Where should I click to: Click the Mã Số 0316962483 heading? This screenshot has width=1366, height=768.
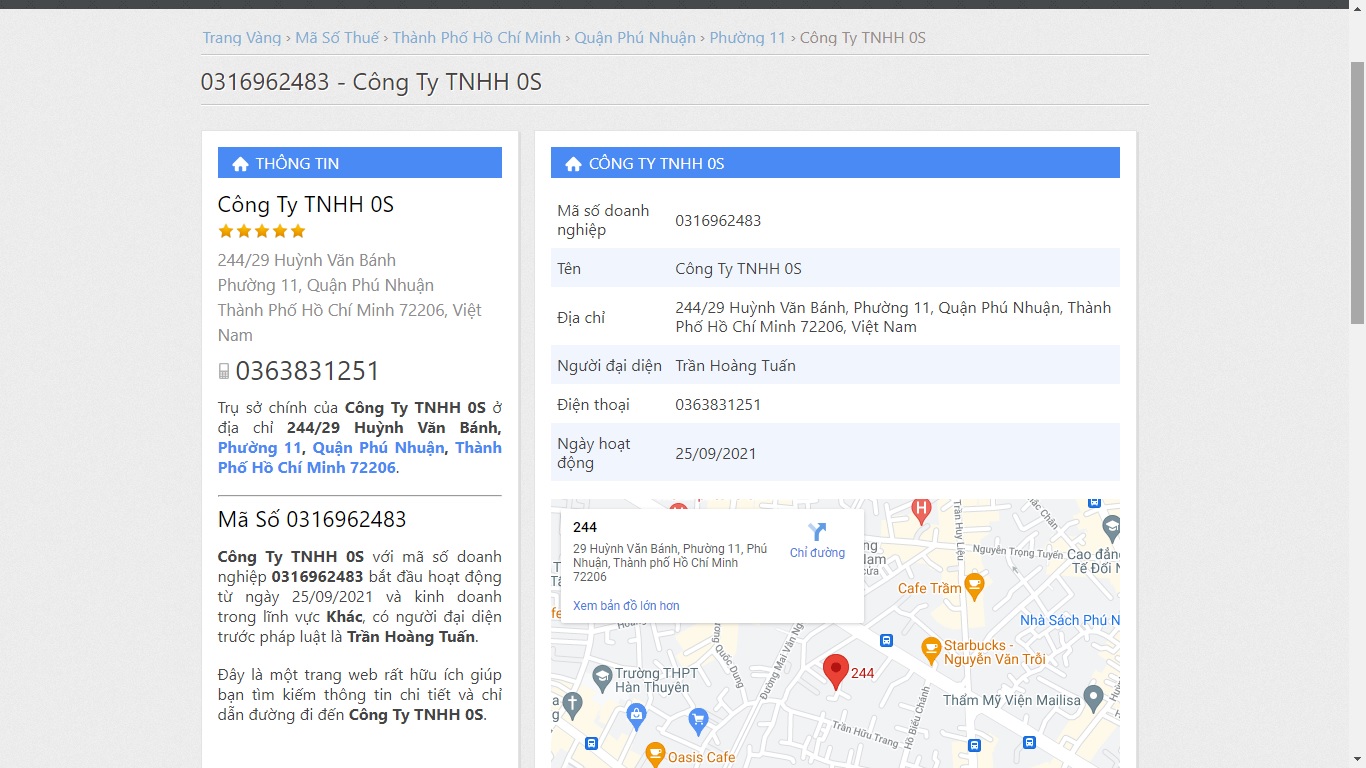click(x=312, y=520)
